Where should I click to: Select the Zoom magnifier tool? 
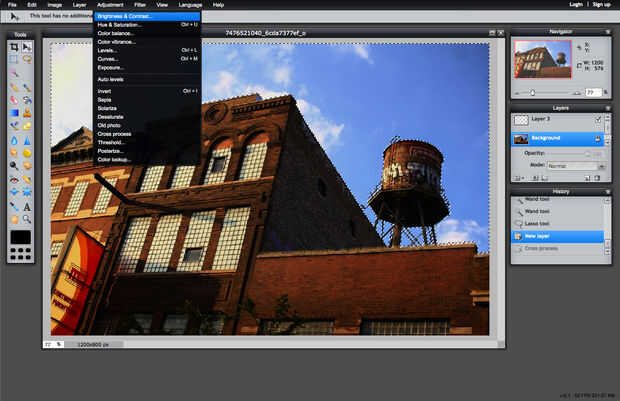(x=27, y=219)
